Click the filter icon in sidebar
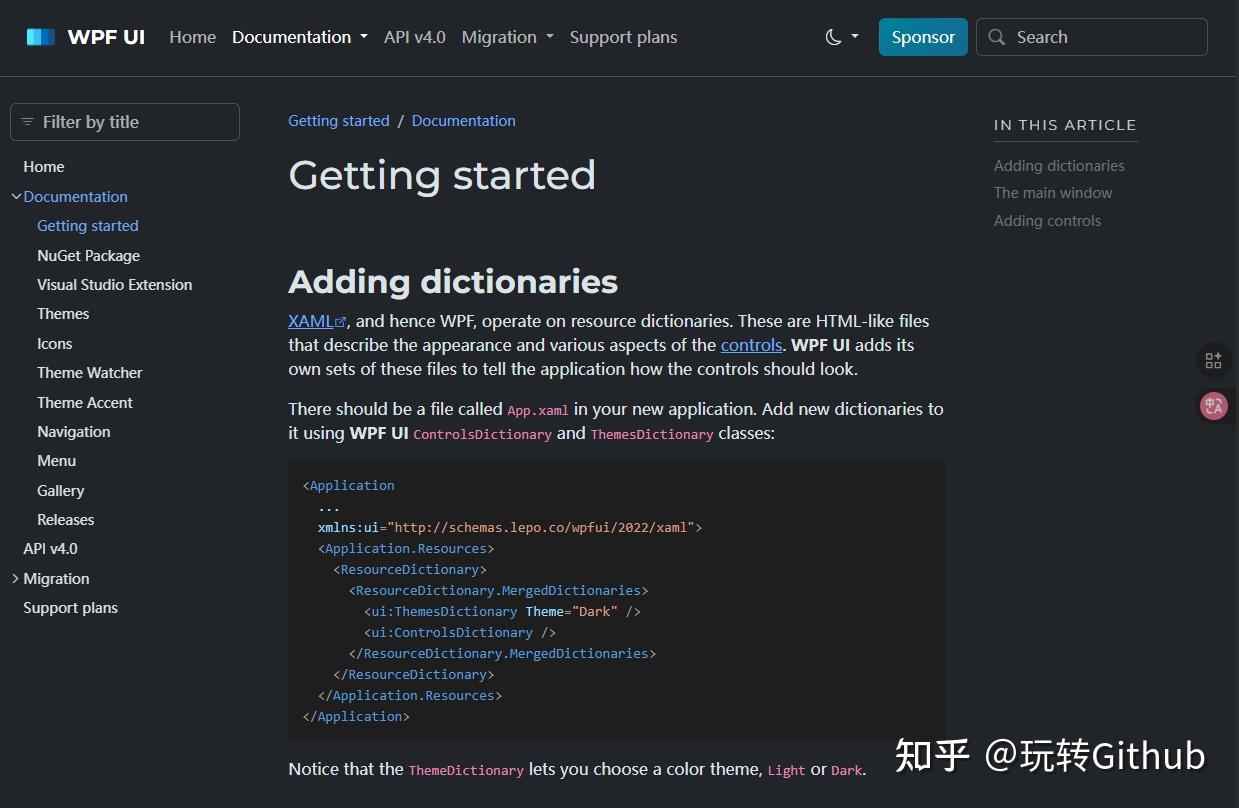This screenshot has width=1239, height=808. pyautogui.click(x=27, y=122)
